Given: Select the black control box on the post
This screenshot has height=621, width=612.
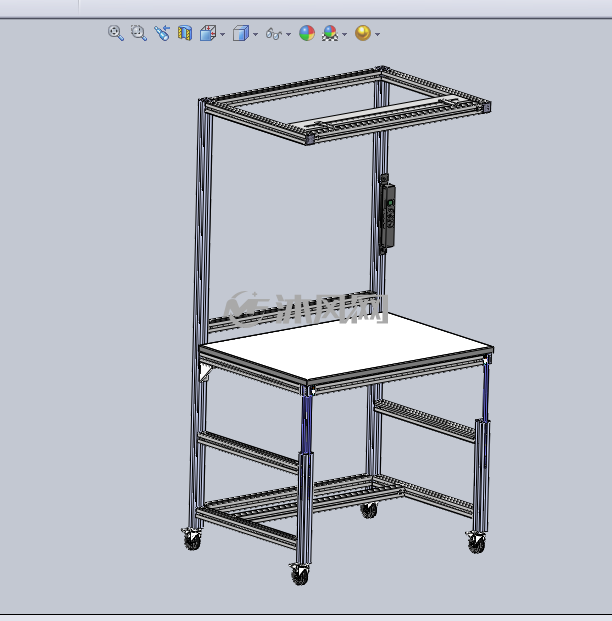Looking at the screenshot, I should click(x=388, y=215).
